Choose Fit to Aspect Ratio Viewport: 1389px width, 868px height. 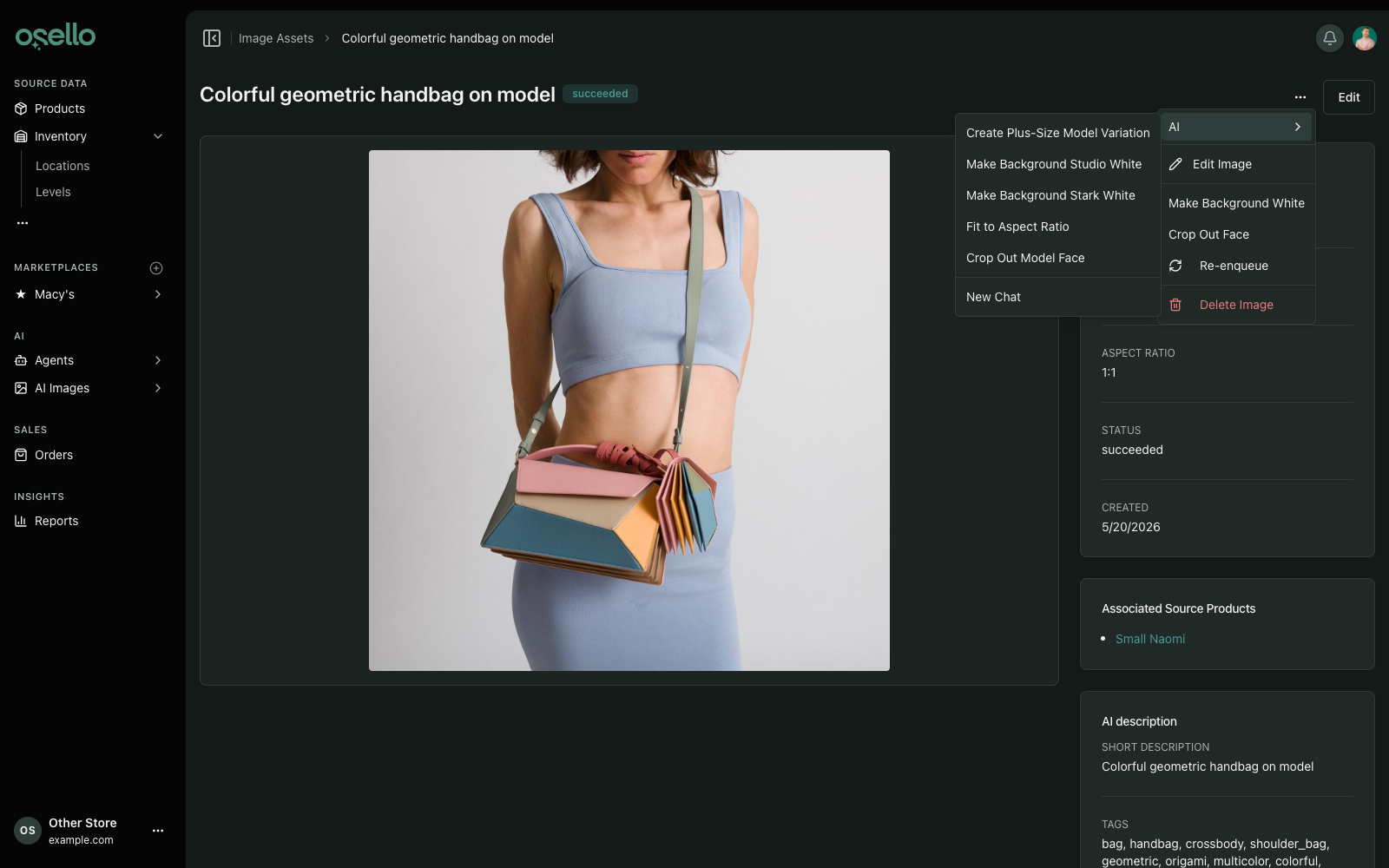pyautogui.click(x=1057, y=227)
